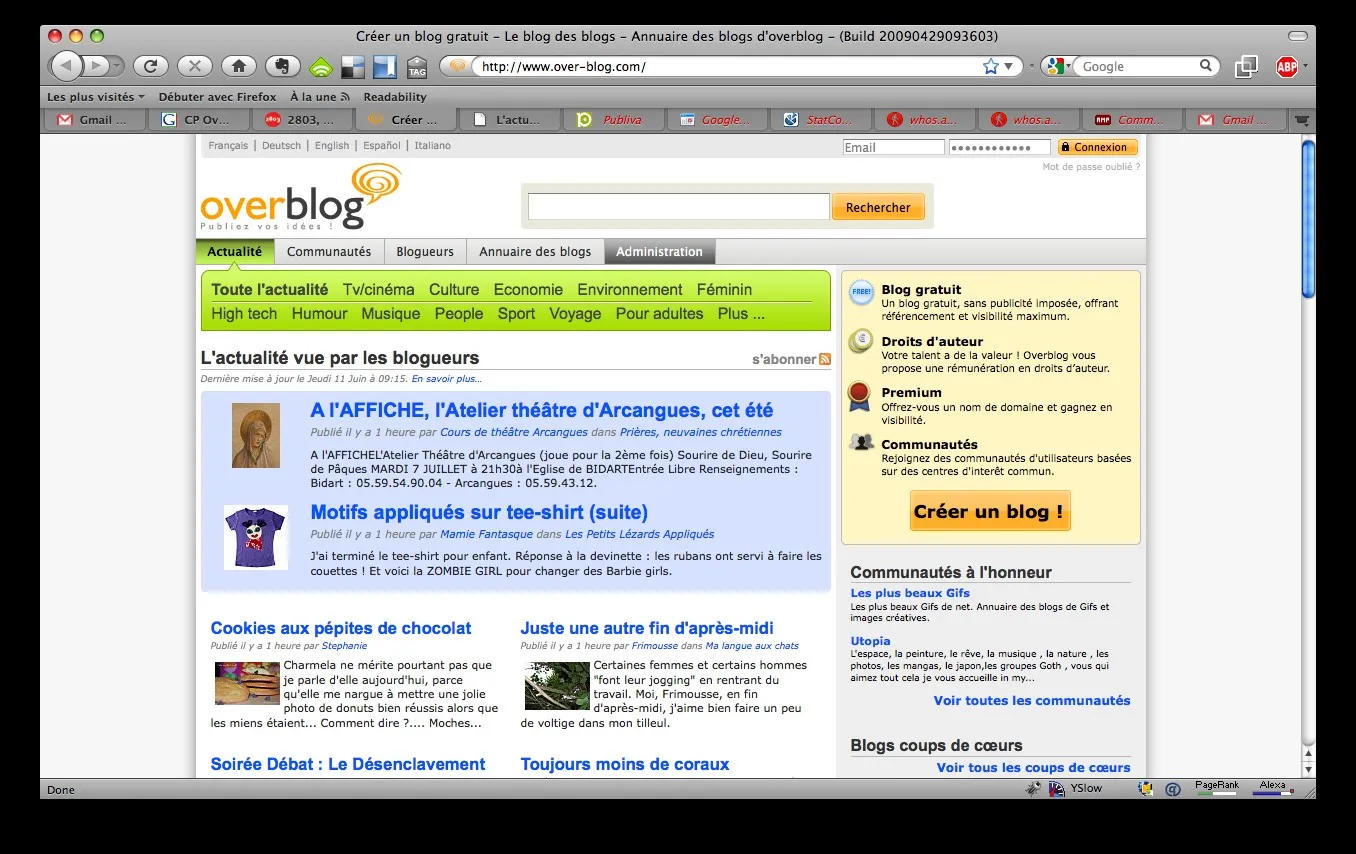The height and width of the screenshot is (854, 1356).
Task: Bookmark this page with the star icon
Action: (x=991, y=66)
